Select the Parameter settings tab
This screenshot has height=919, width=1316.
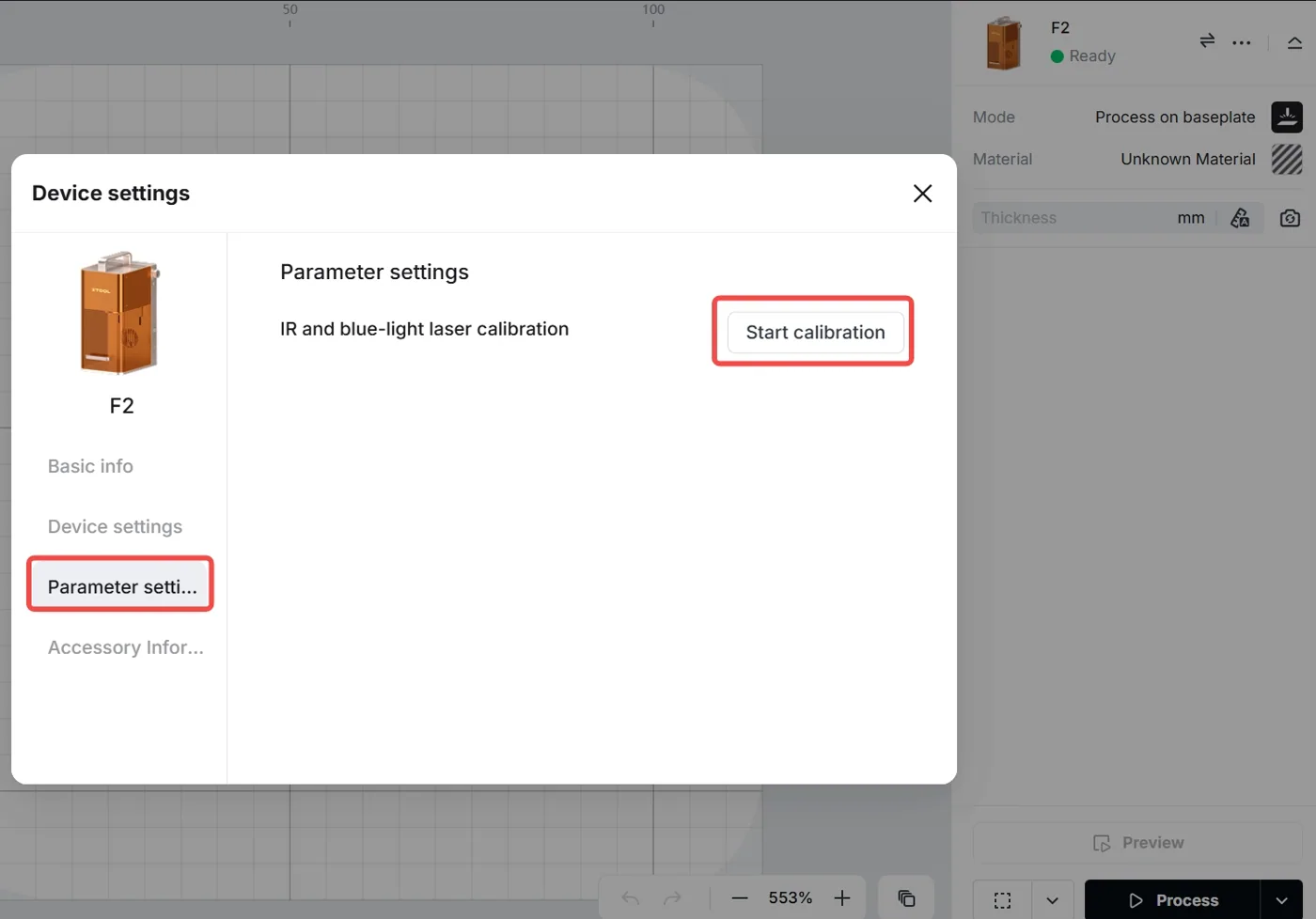121,586
